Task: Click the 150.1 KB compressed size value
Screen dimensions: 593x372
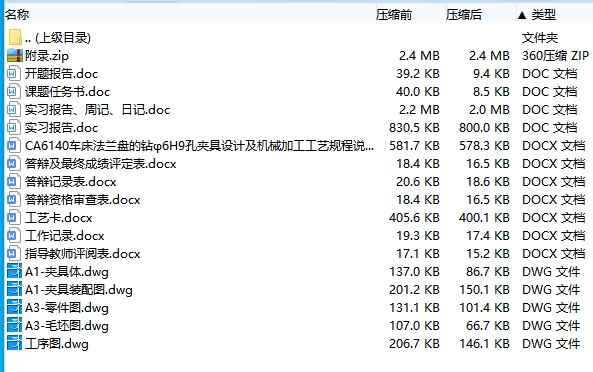Action: 484,290
